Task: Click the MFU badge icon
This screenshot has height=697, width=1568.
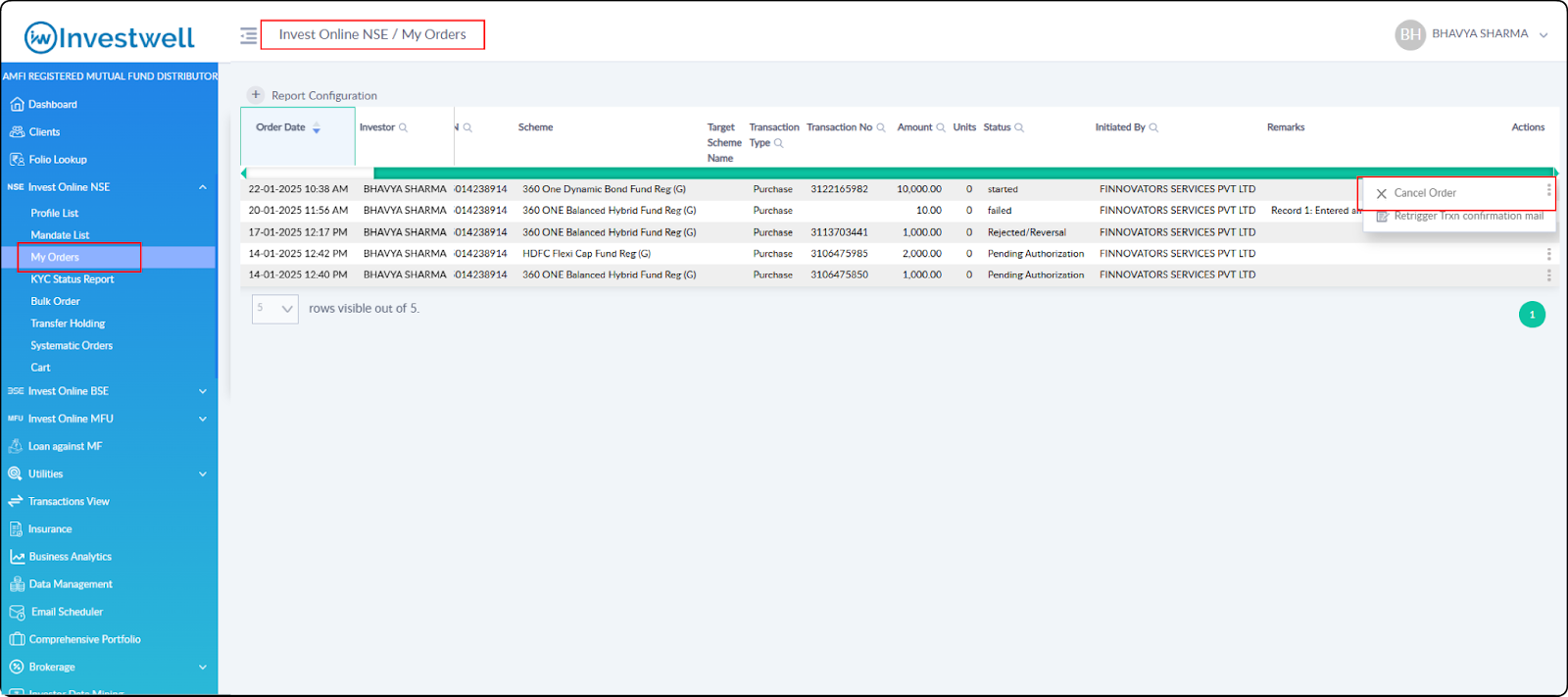Action: (16, 419)
